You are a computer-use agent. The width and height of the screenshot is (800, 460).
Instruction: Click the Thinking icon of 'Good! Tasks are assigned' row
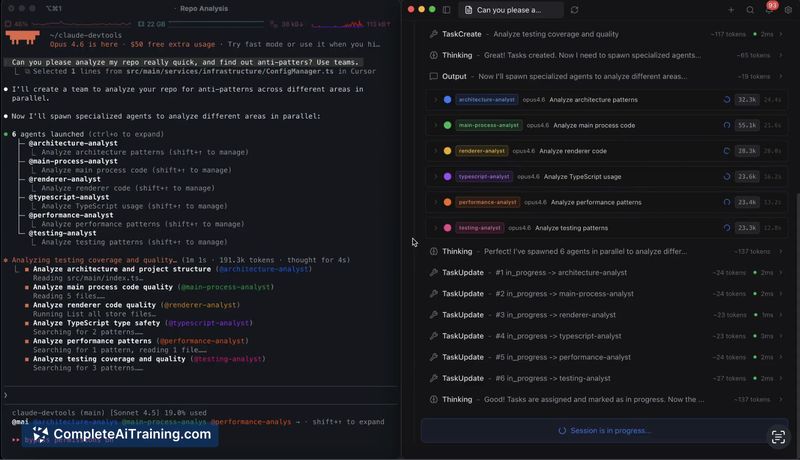pos(434,399)
